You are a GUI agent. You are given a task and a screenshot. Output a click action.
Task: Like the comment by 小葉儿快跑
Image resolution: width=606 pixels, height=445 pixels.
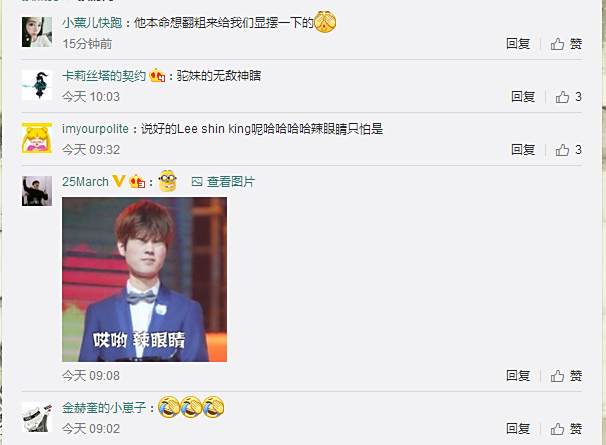[x=566, y=44]
